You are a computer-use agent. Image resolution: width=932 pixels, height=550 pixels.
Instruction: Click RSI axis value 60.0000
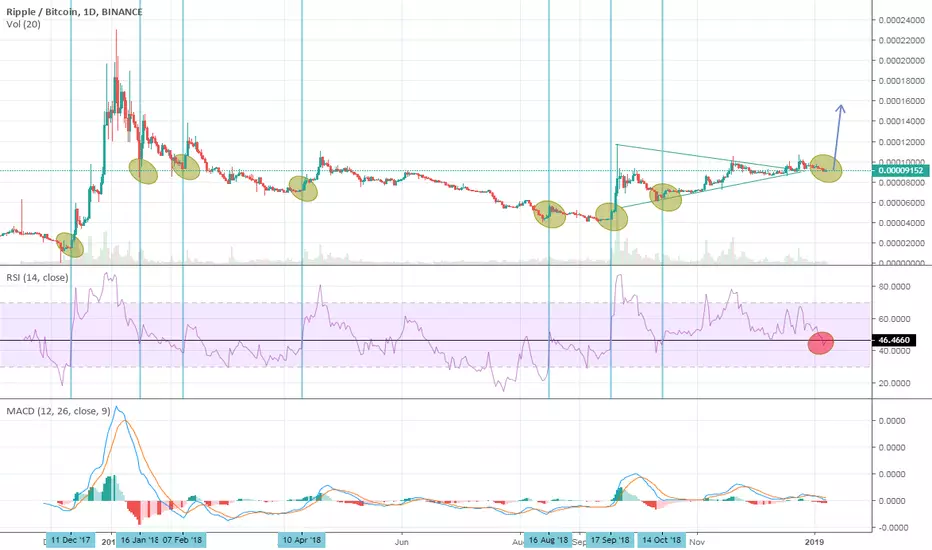895,319
